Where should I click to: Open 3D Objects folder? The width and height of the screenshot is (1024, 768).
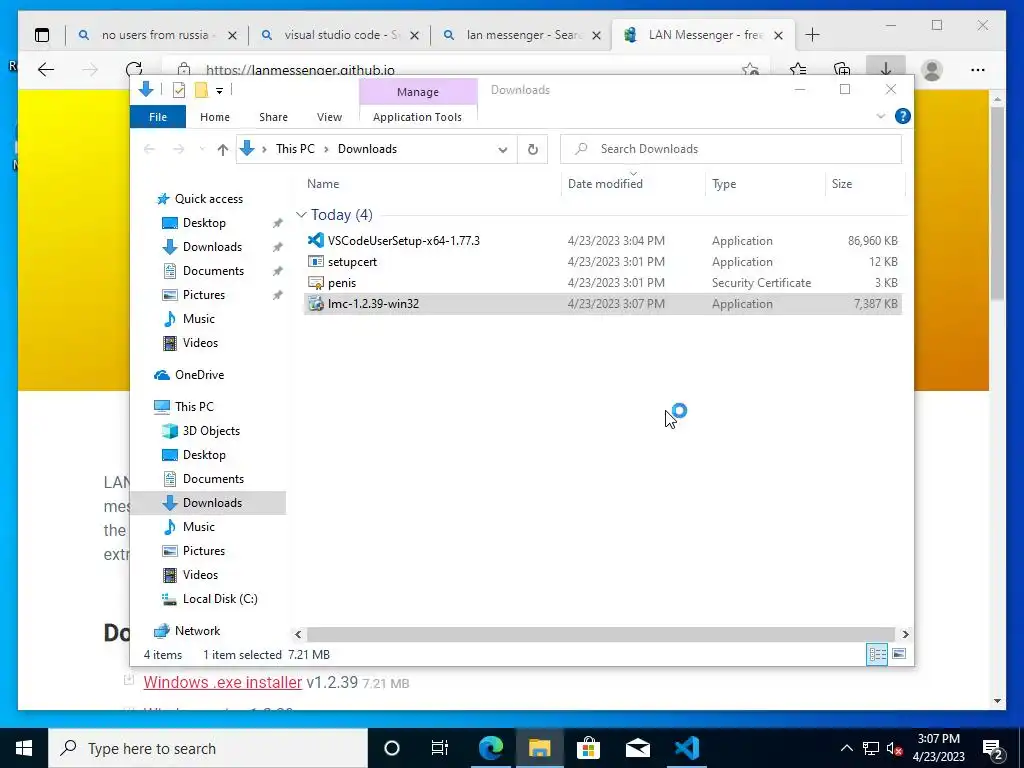(x=211, y=431)
